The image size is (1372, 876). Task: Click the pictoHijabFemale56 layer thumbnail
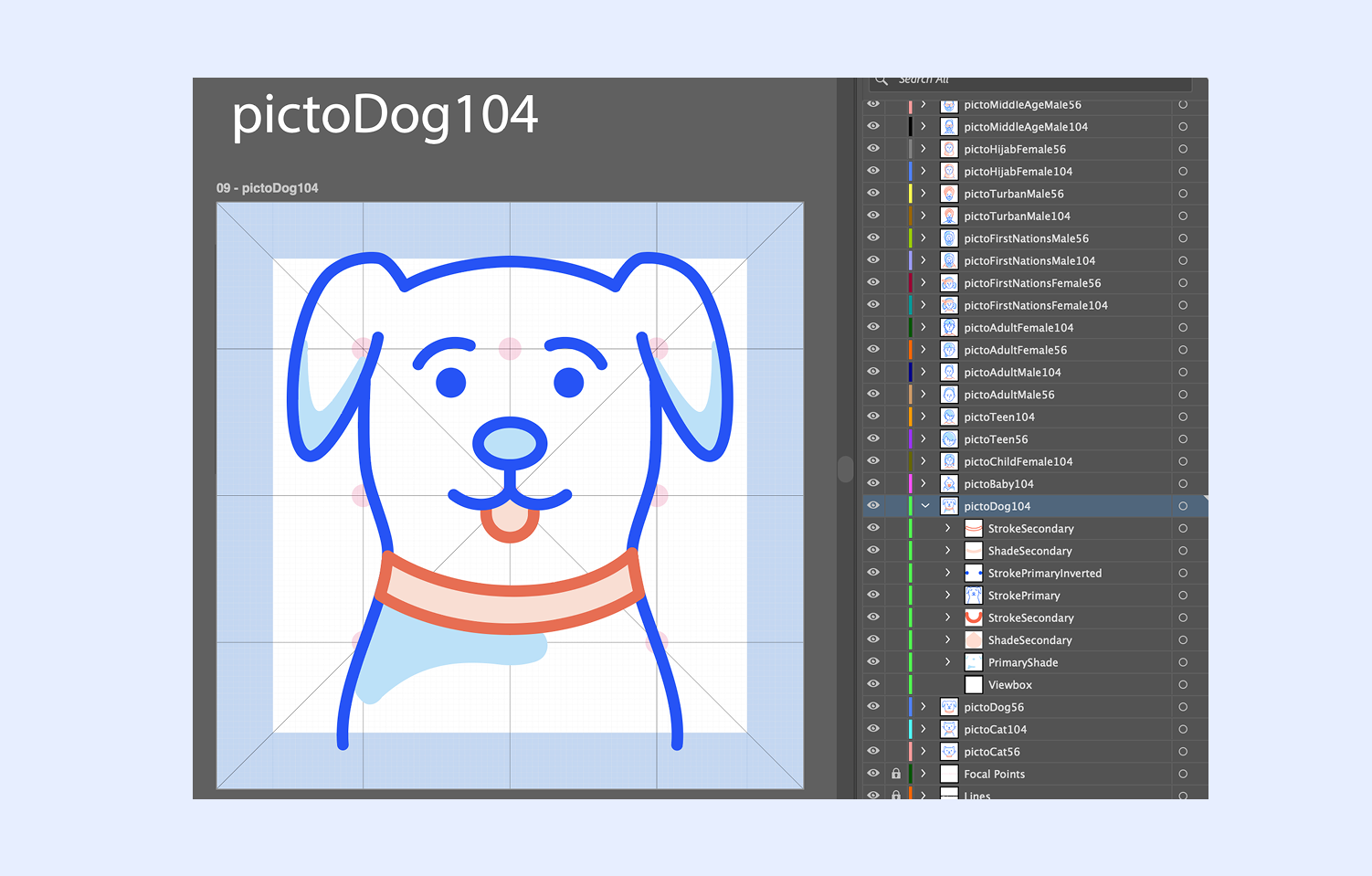point(949,148)
